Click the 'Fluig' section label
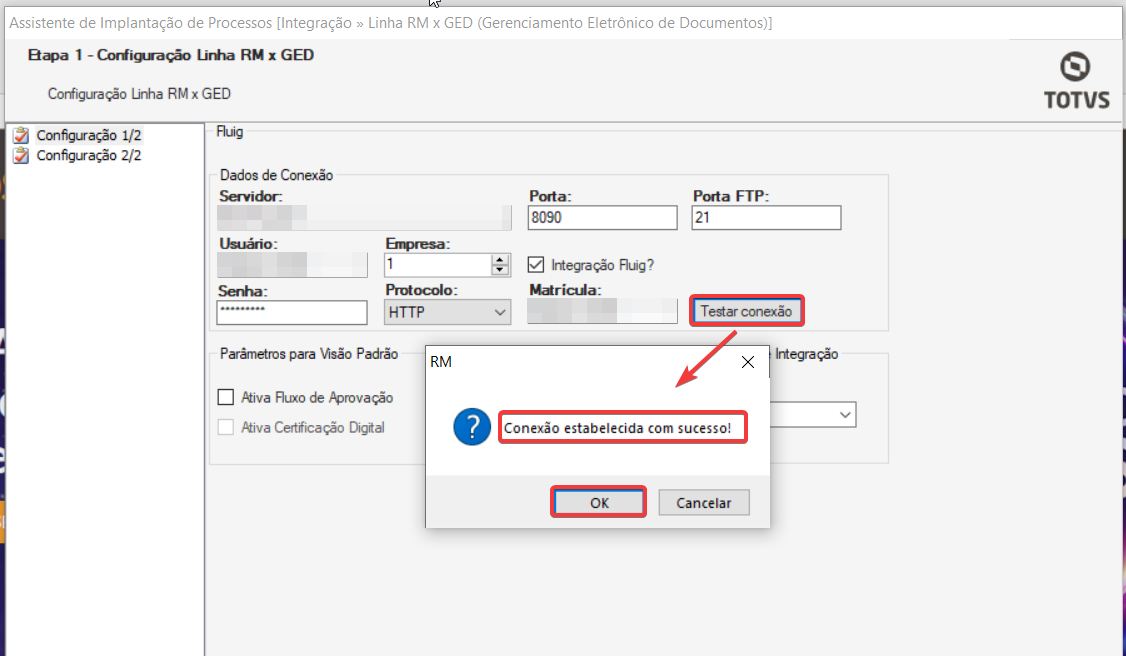 pos(230,131)
